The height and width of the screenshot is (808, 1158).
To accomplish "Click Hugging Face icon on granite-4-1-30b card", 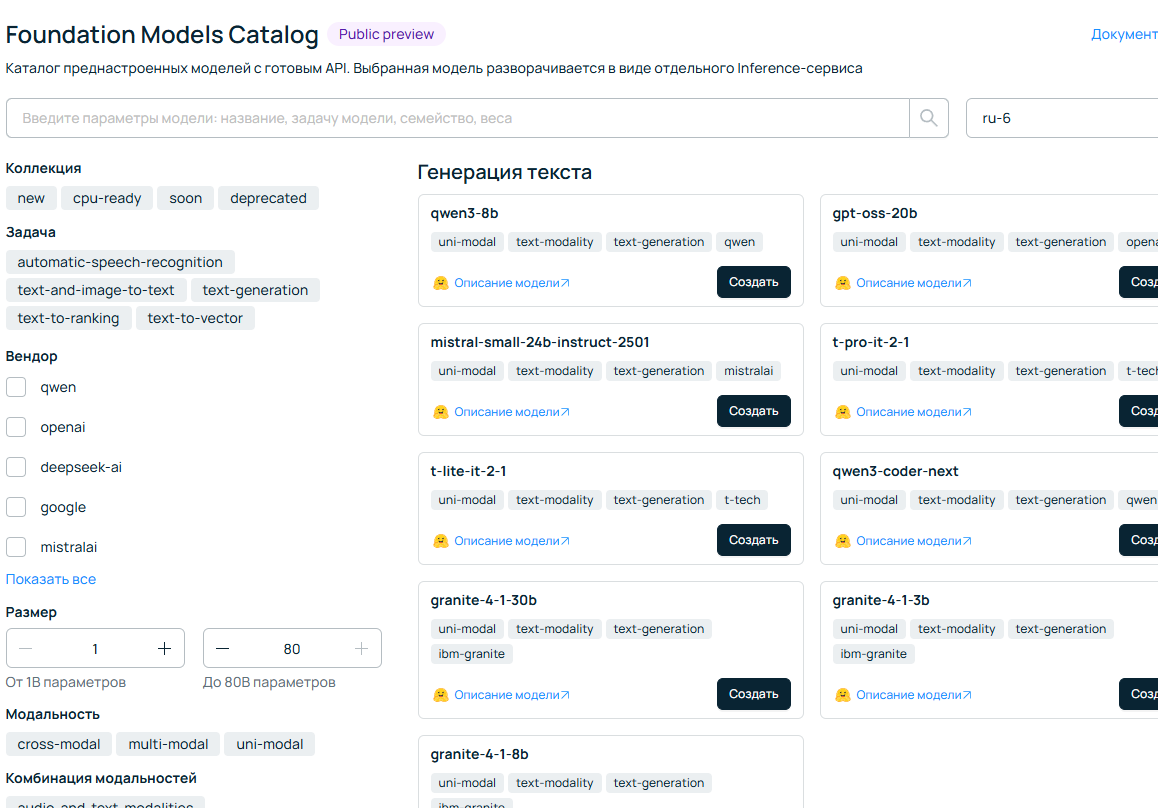I will click(x=441, y=695).
